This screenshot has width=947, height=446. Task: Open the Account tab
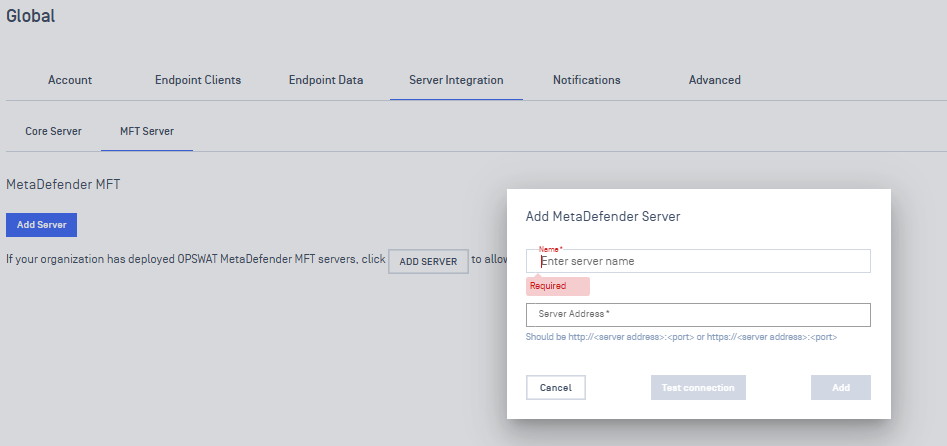(70, 80)
